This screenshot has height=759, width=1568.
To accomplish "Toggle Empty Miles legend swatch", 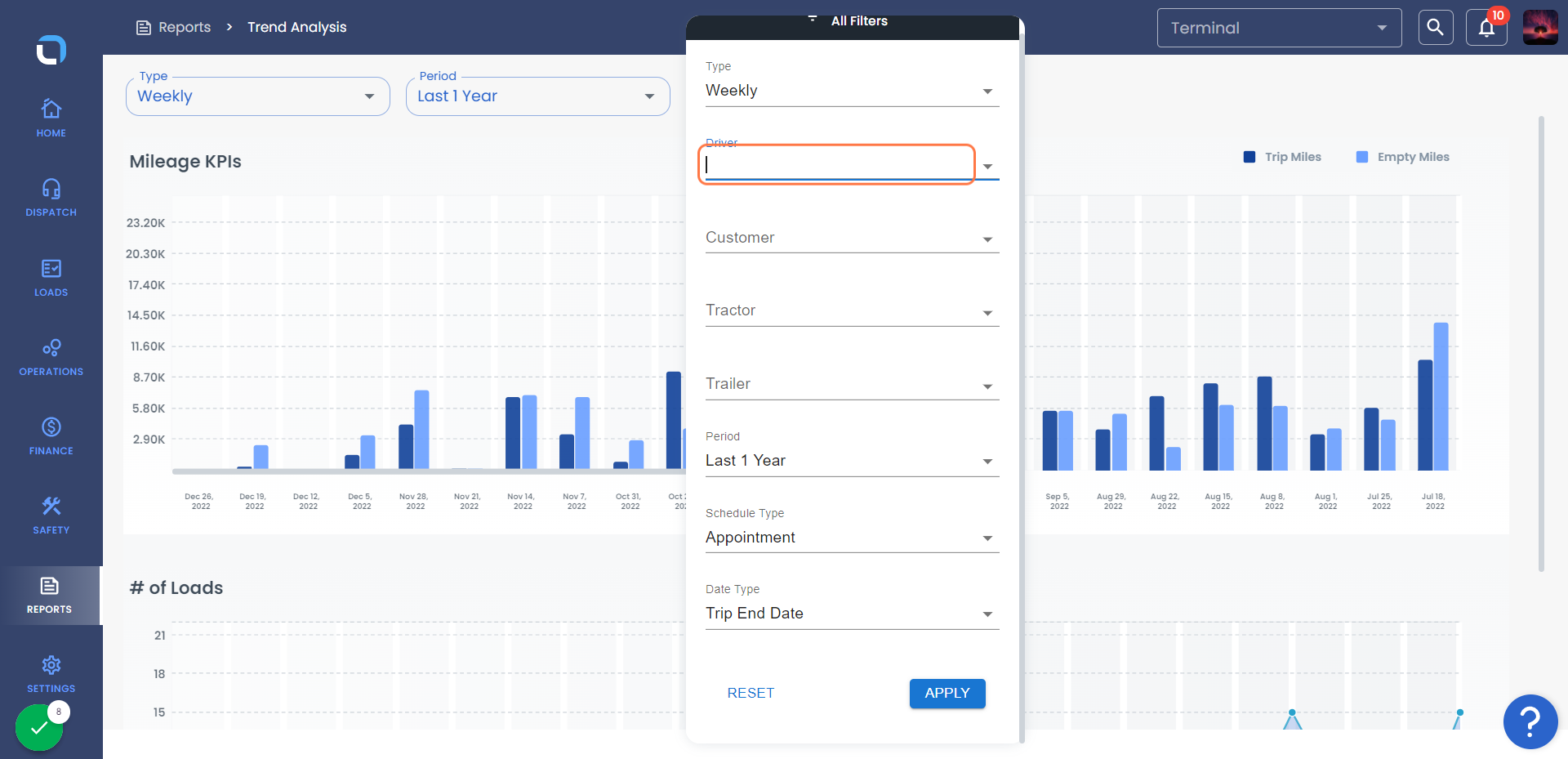I will point(1361,157).
